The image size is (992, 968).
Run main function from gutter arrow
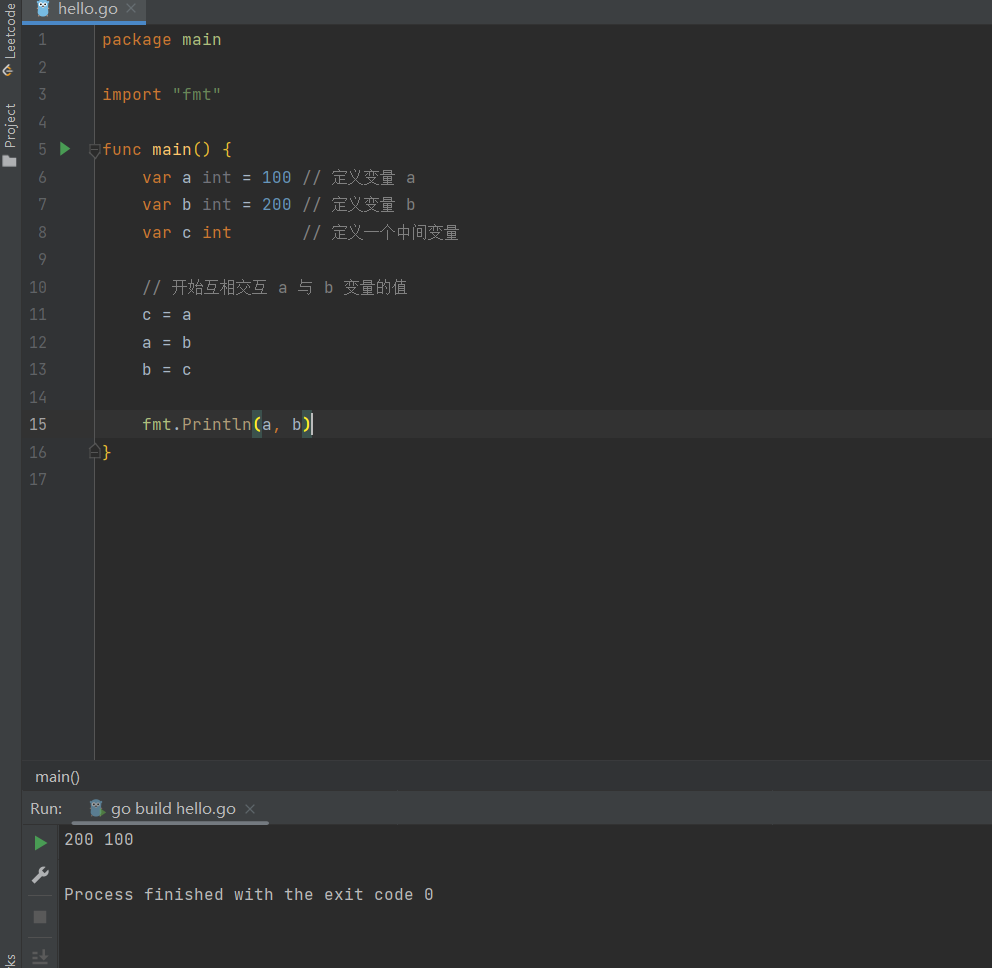pos(65,149)
